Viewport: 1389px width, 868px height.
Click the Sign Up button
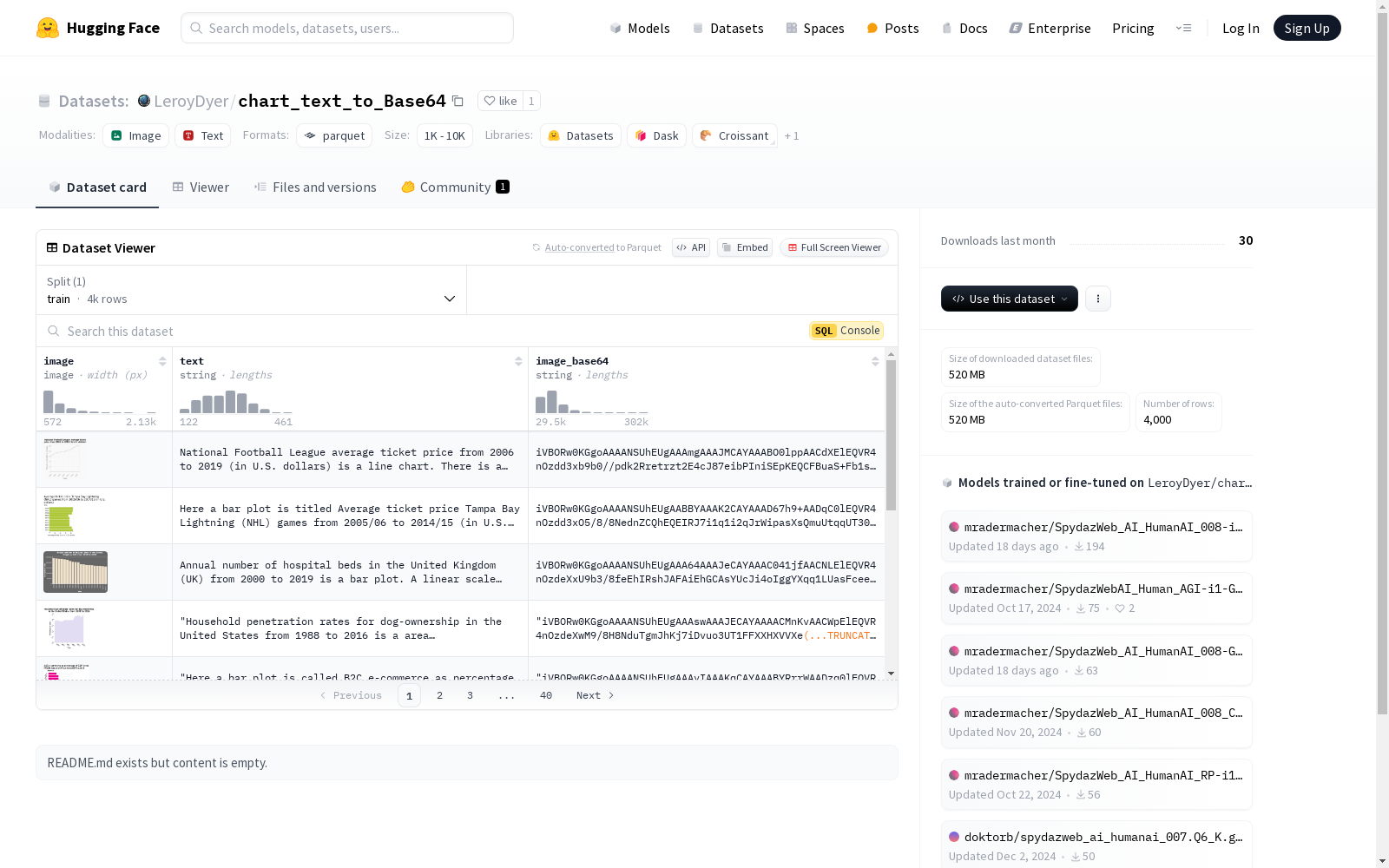(1307, 28)
